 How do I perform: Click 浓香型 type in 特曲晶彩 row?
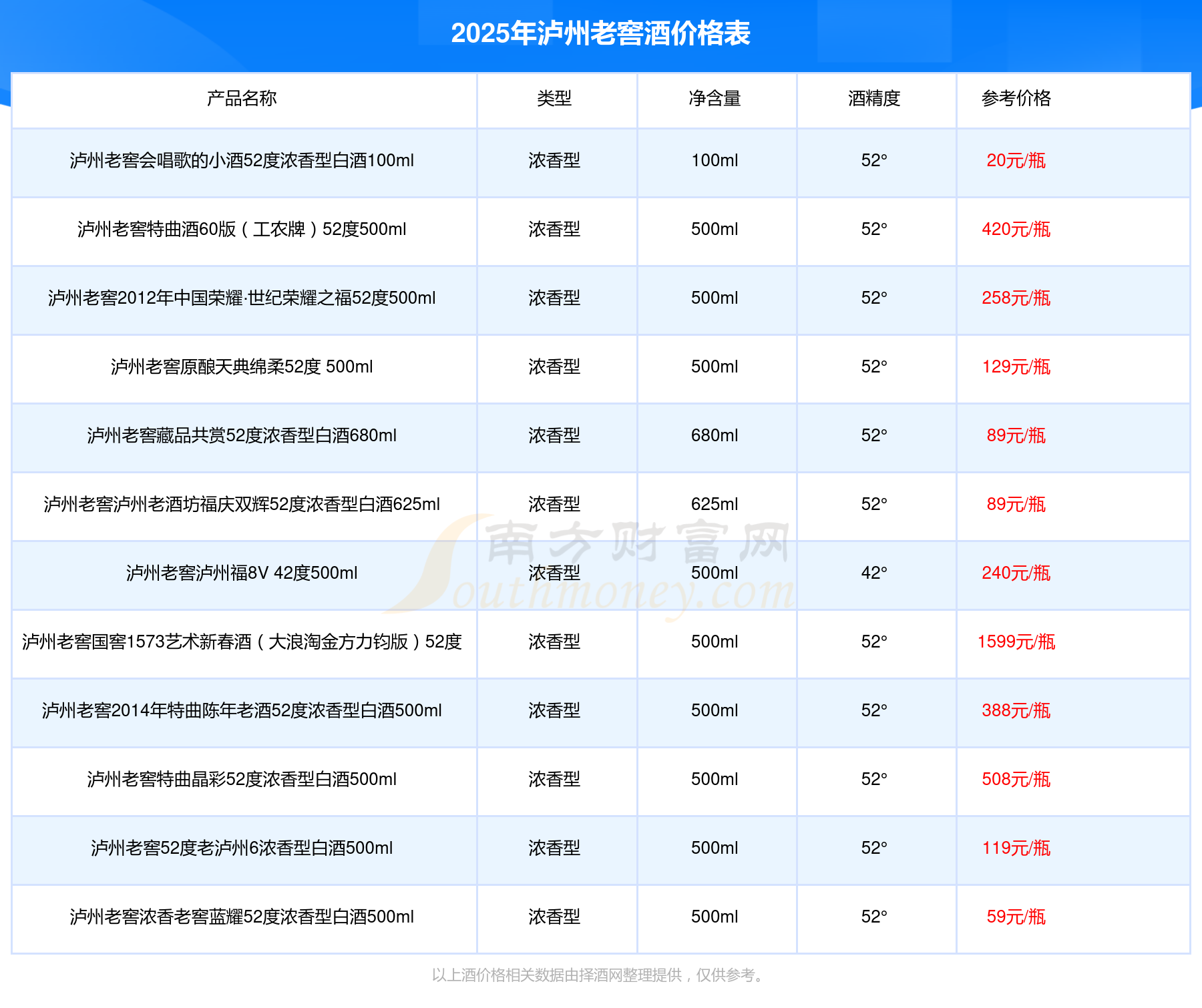554,779
